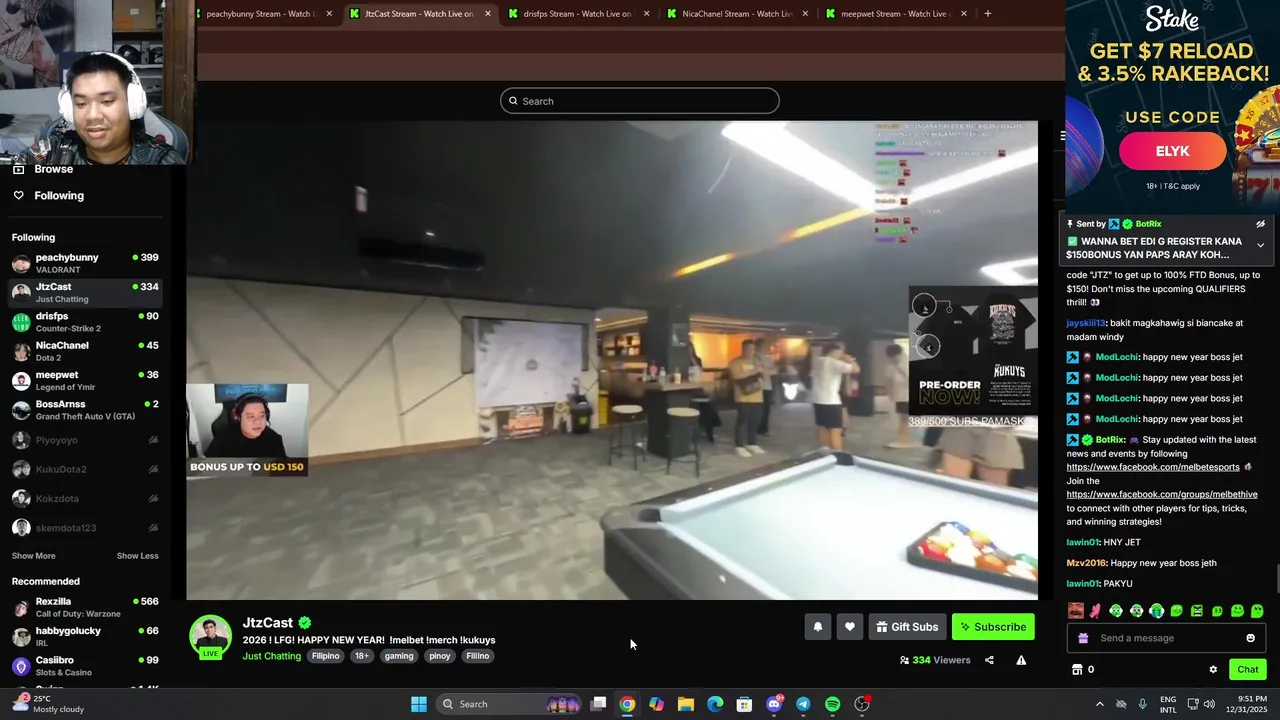The image size is (1280, 720).
Task: Unpin the BotRix pinned message
Action: pos(1260,224)
